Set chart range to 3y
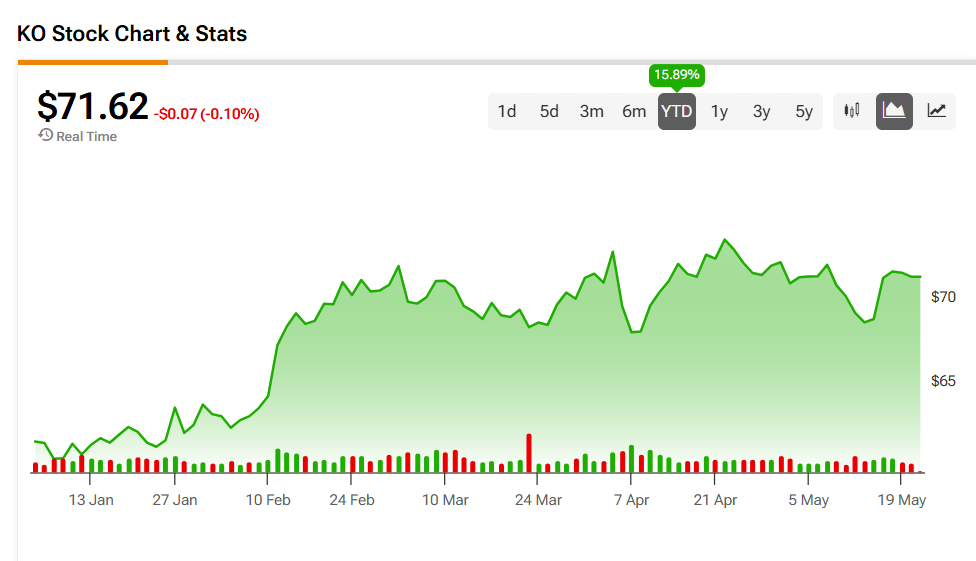Viewport: 976px width, 561px height. point(761,111)
